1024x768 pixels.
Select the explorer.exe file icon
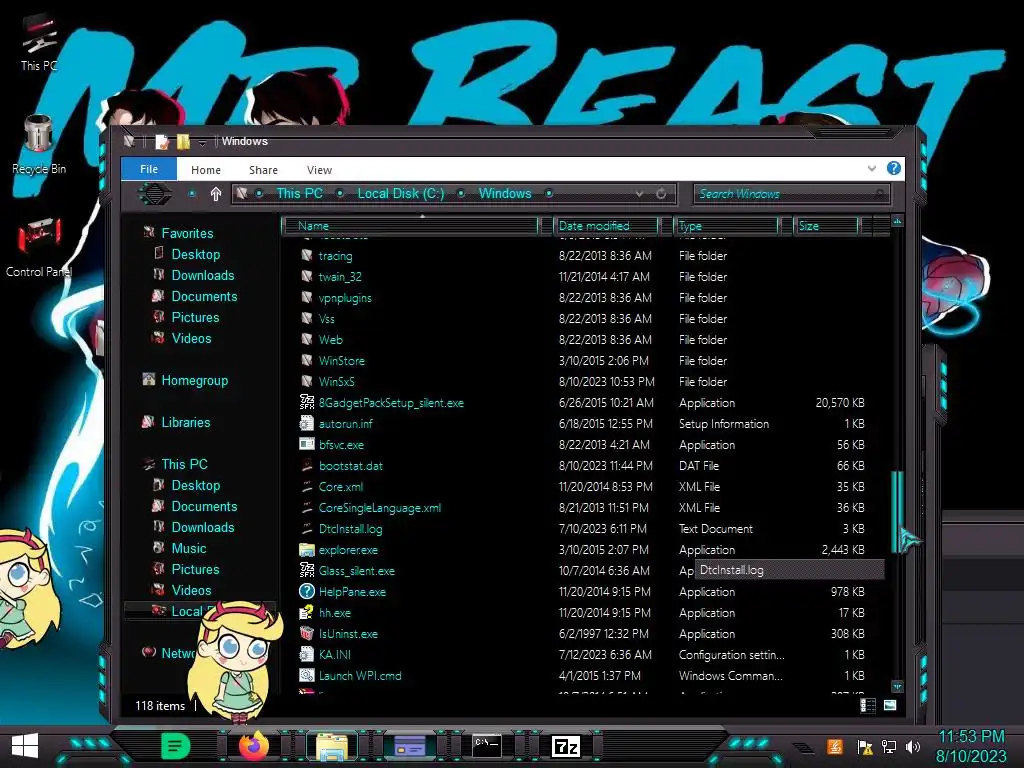306,550
